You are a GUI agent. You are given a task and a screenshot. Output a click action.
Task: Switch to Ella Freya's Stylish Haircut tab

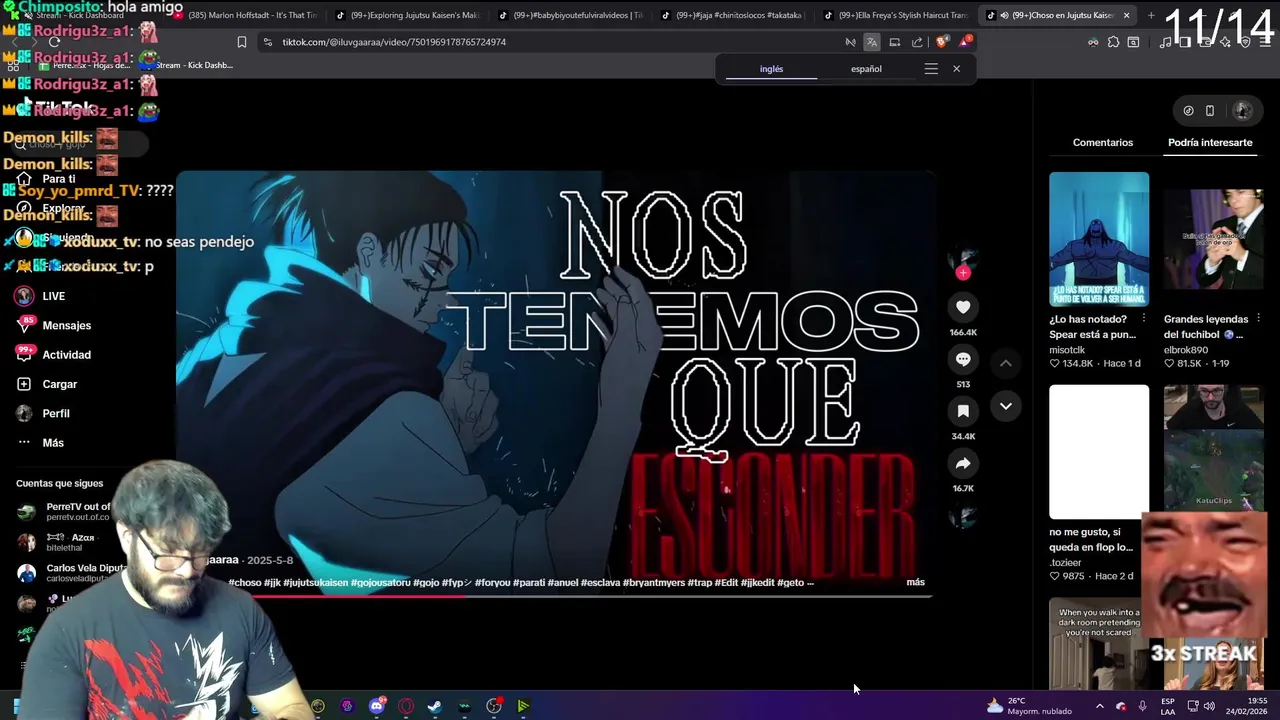tap(895, 15)
